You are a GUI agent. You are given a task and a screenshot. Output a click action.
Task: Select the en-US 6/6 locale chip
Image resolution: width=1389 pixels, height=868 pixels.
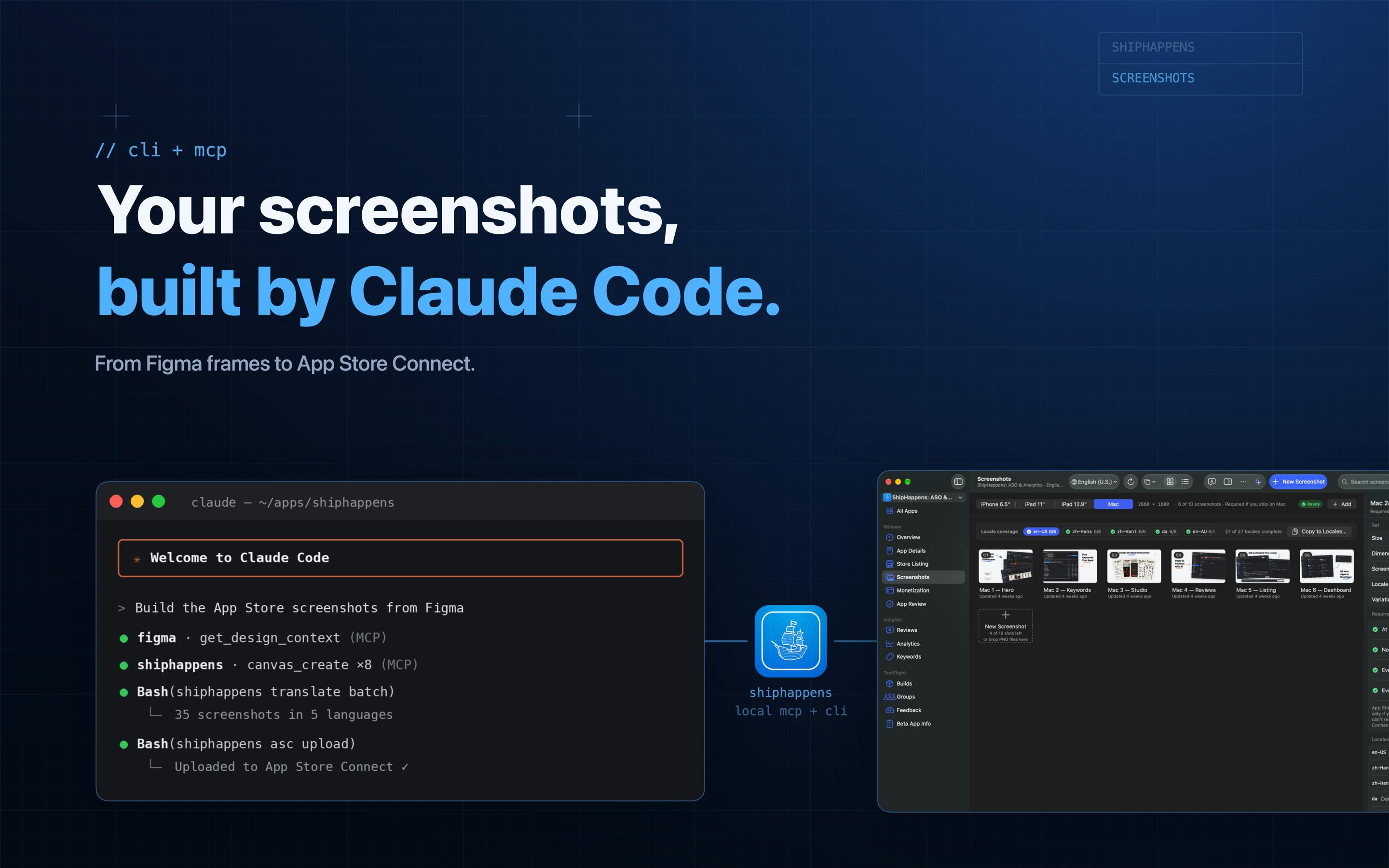pos(1041,531)
